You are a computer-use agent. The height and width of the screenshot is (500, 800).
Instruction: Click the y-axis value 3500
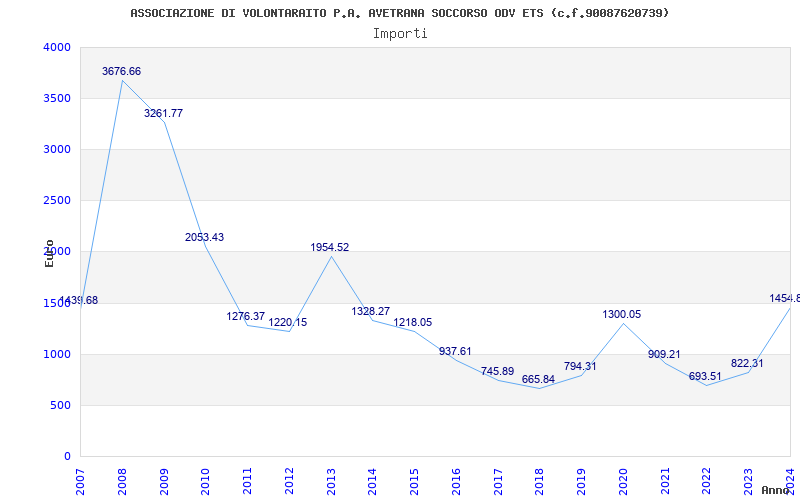tap(57, 98)
